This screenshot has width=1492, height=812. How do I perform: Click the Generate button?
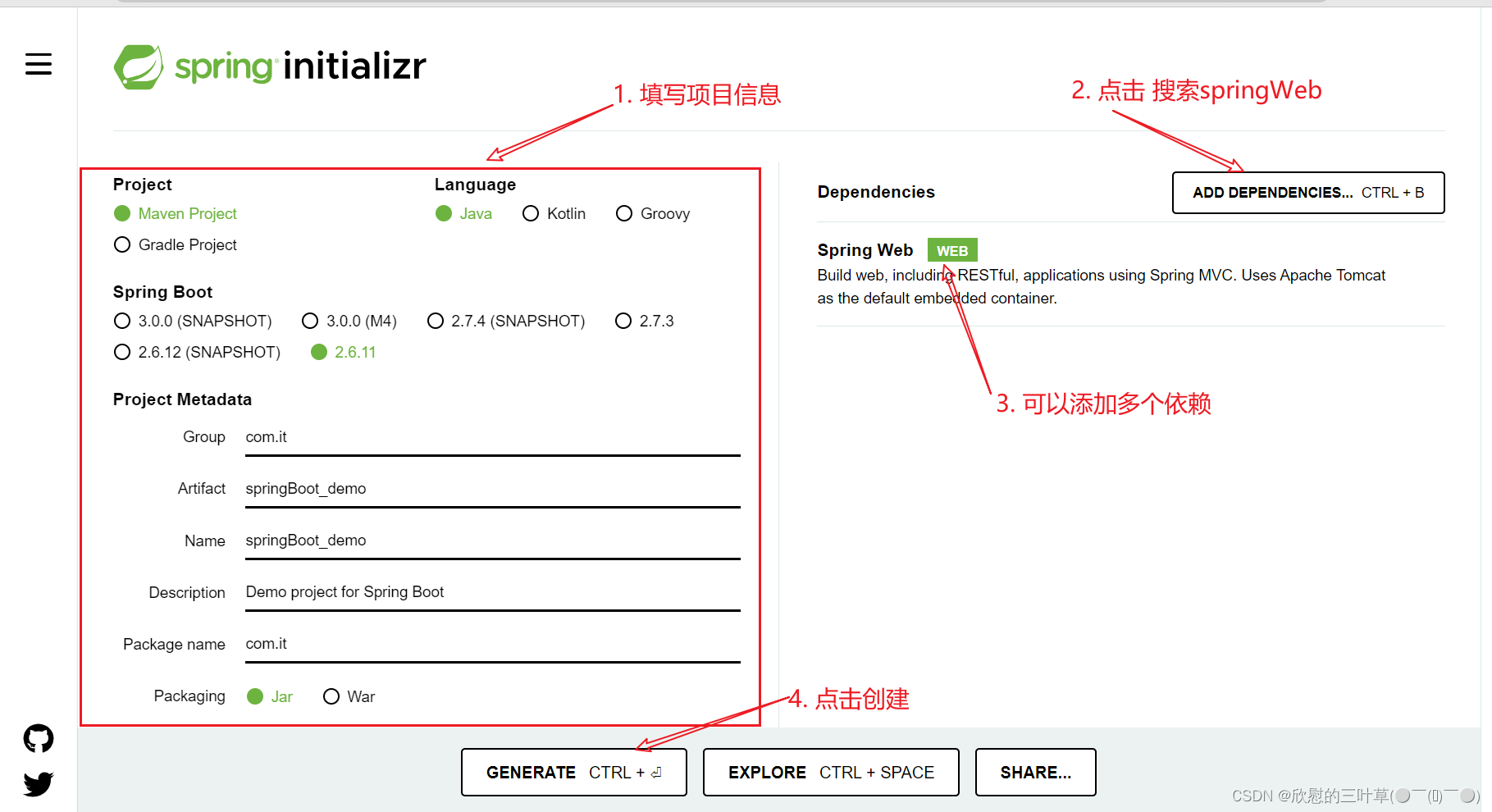(574, 773)
